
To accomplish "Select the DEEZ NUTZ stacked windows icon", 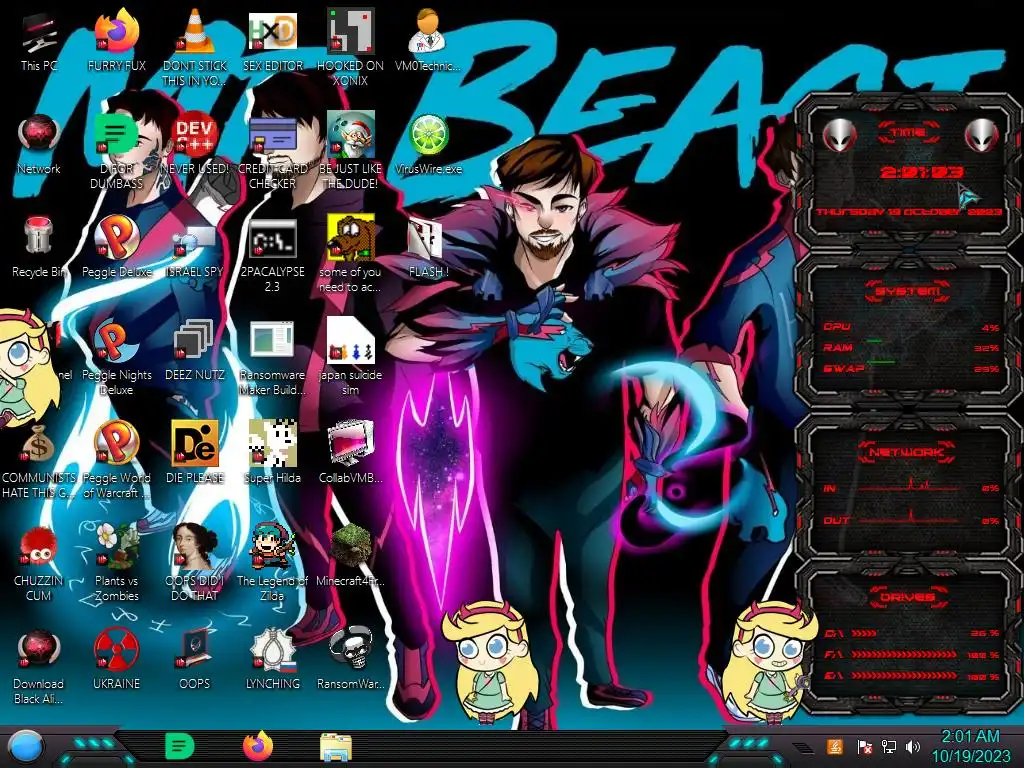I will (195, 350).
